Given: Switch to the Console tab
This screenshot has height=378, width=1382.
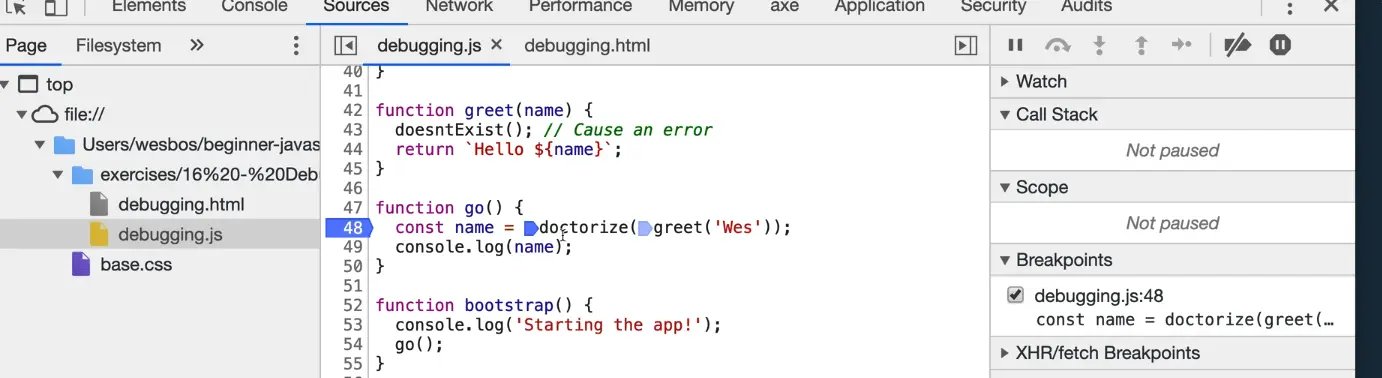Looking at the screenshot, I should point(255,6).
